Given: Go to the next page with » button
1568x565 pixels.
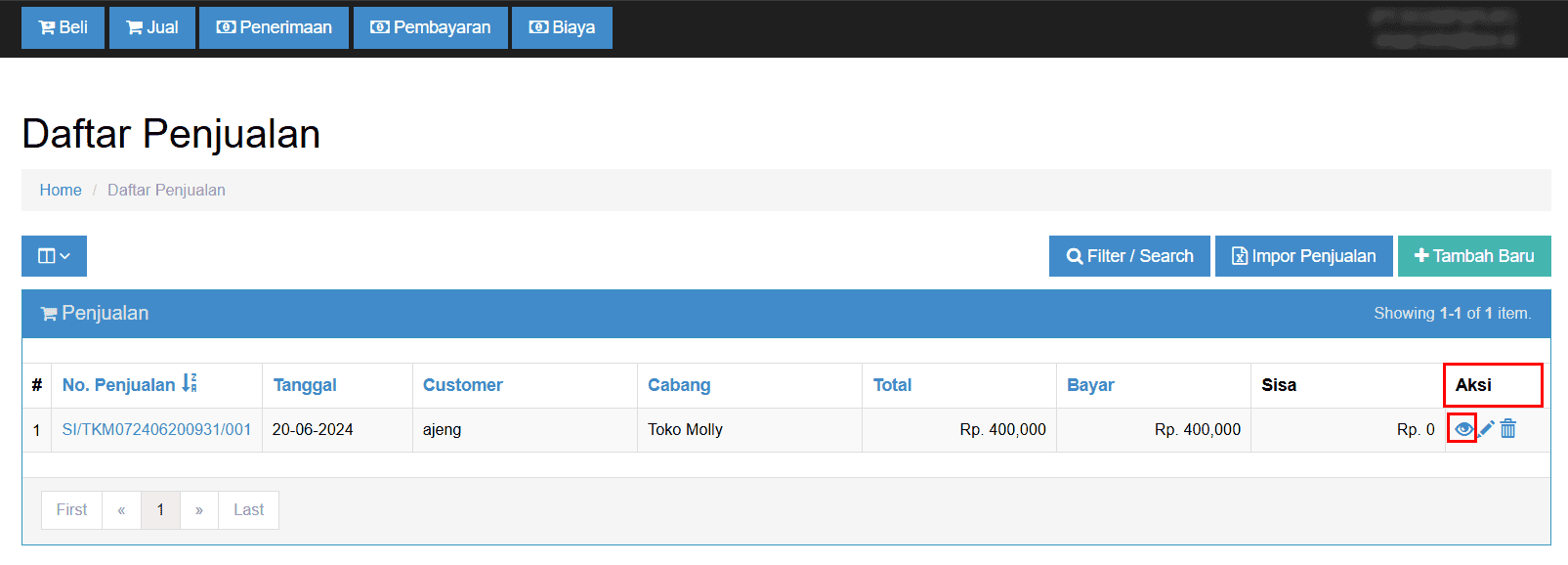Looking at the screenshot, I should pyautogui.click(x=199, y=510).
